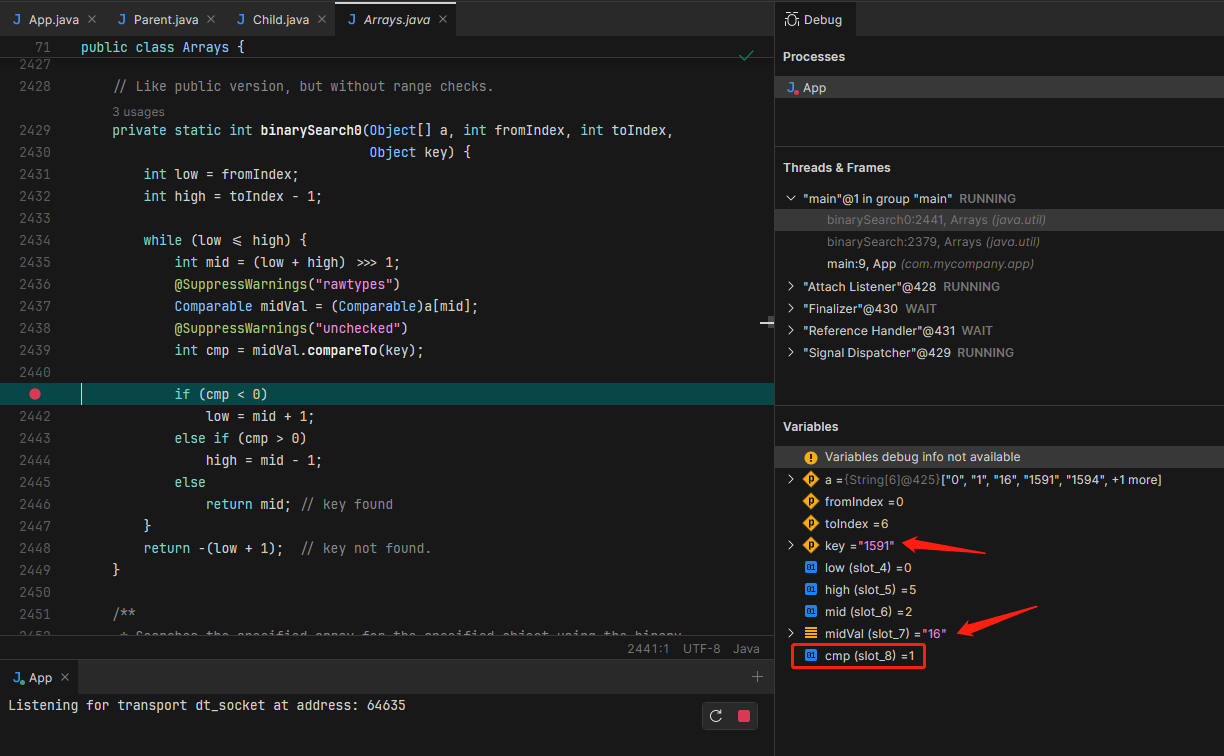1224x756 pixels.
Task: Expand the "Finalizer"@430 thread
Action: tap(792, 309)
